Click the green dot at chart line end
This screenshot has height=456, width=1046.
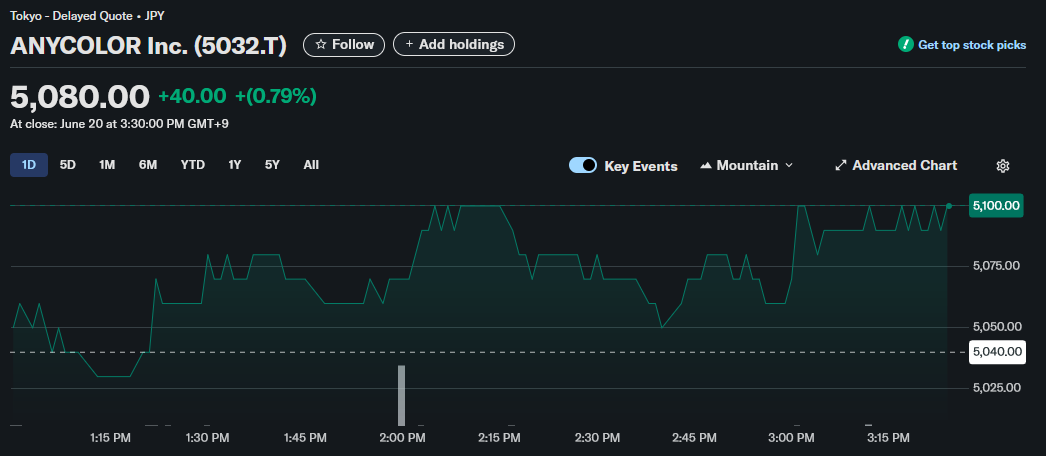click(949, 206)
